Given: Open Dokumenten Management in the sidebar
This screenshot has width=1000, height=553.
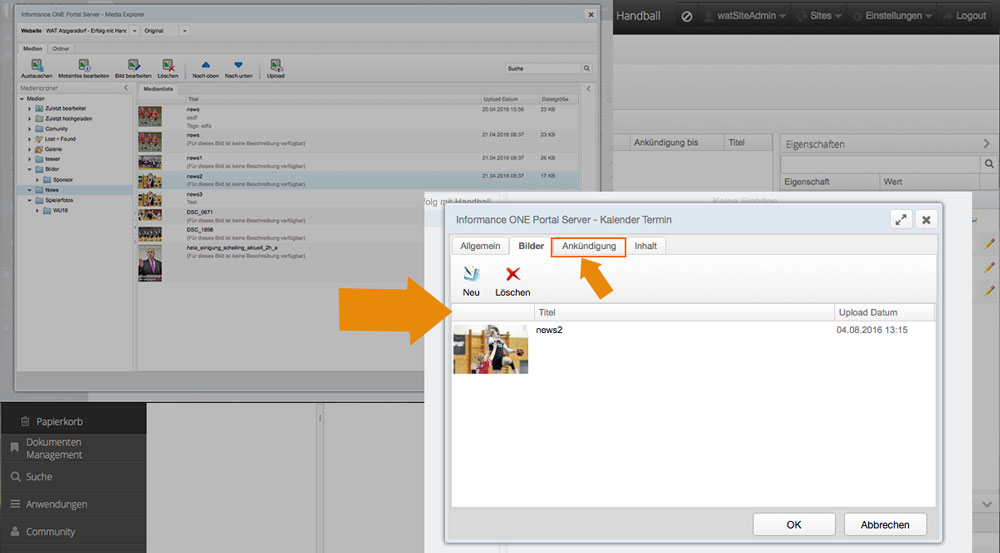Looking at the screenshot, I should (x=73, y=448).
